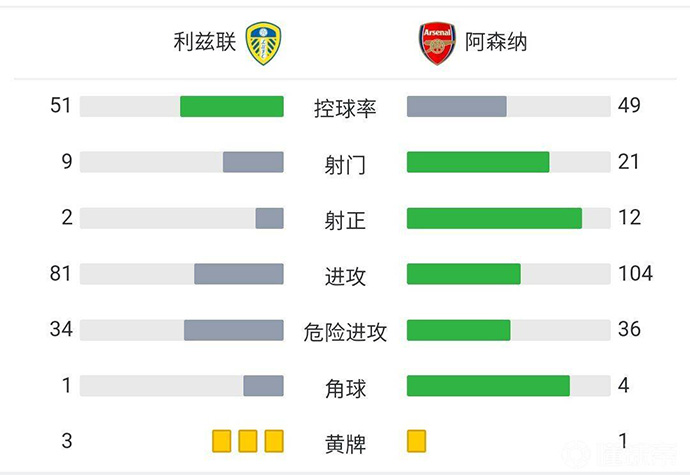Click Arsenal's 104 attacks value

point(635,273)
